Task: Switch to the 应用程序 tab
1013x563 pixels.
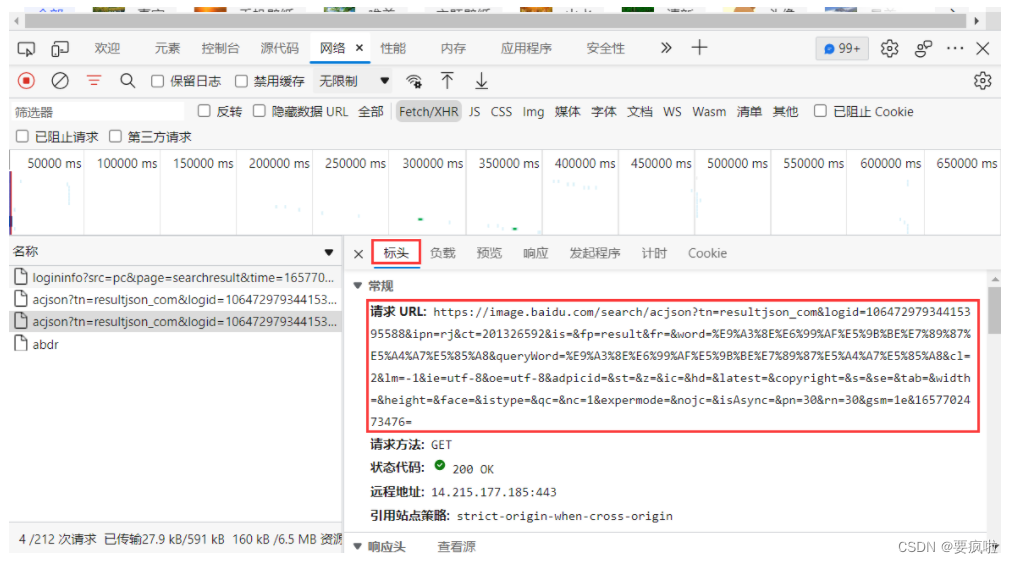Action: 527,48
